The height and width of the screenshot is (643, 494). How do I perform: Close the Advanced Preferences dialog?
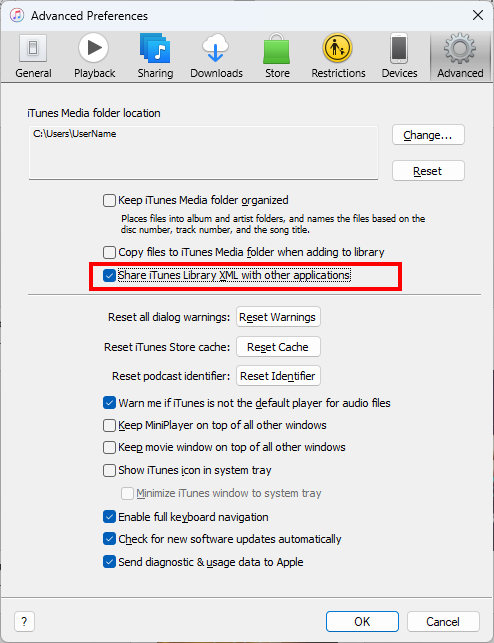pos(478,16)
